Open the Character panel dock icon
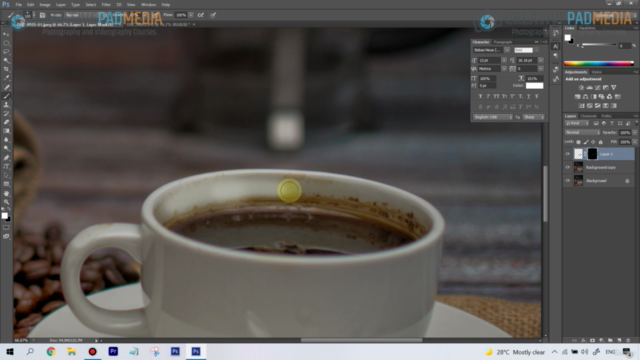Viewport: 640px width, 360px height. click(556, 46)
